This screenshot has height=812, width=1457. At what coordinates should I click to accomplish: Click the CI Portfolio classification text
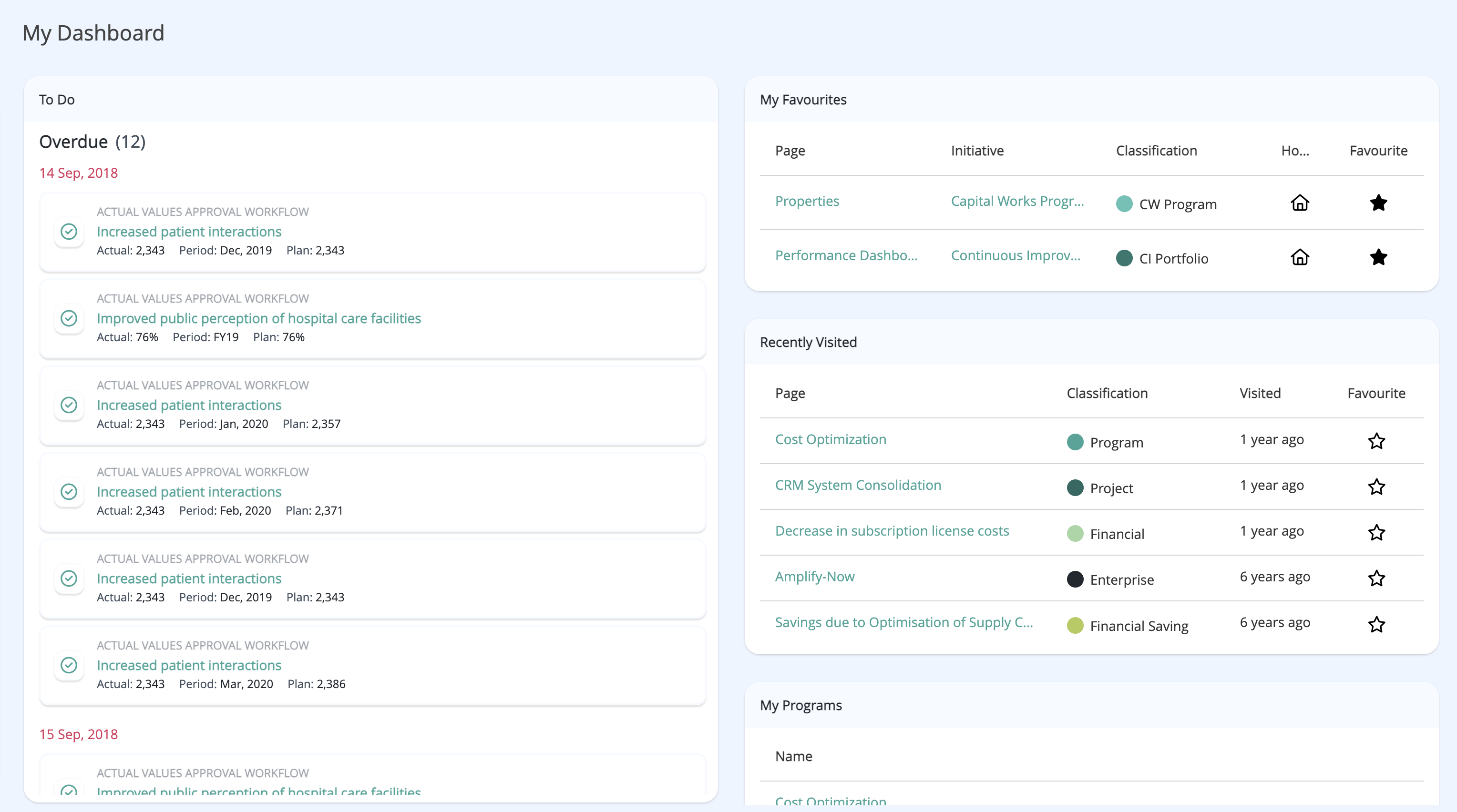click(x=1174, y=259)
